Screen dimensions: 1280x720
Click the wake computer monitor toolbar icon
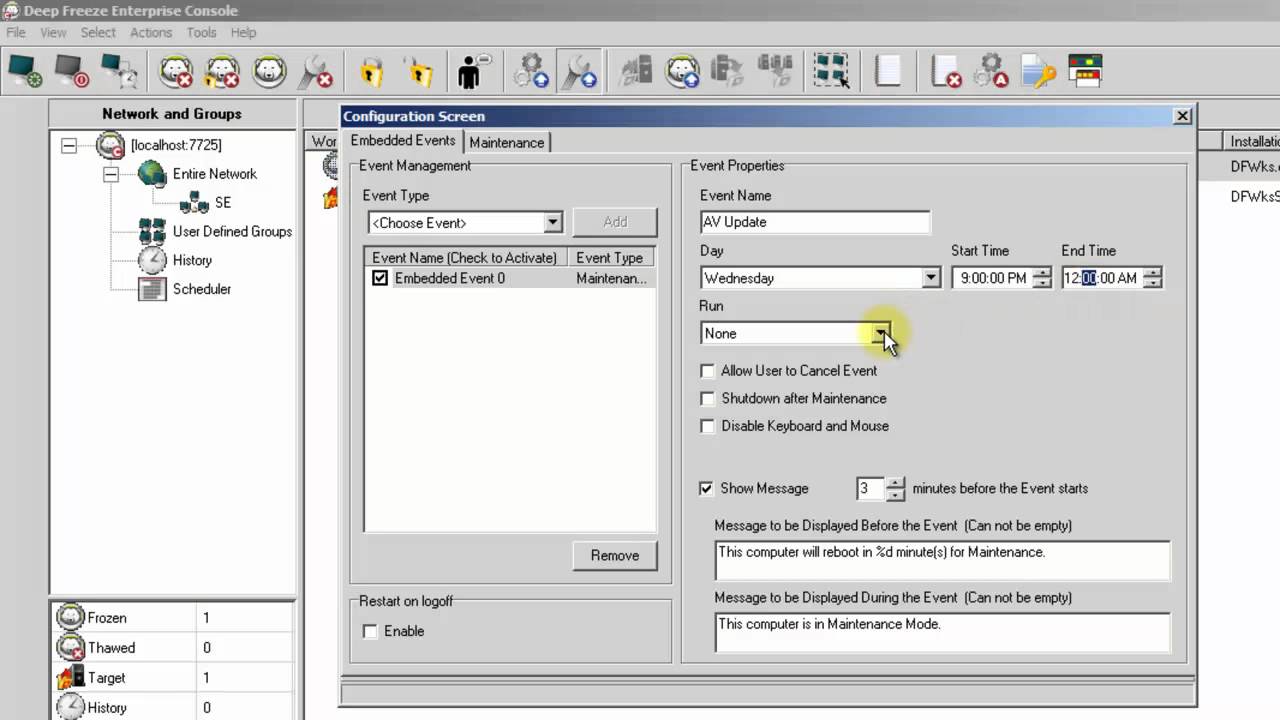(x=25, y=71)
